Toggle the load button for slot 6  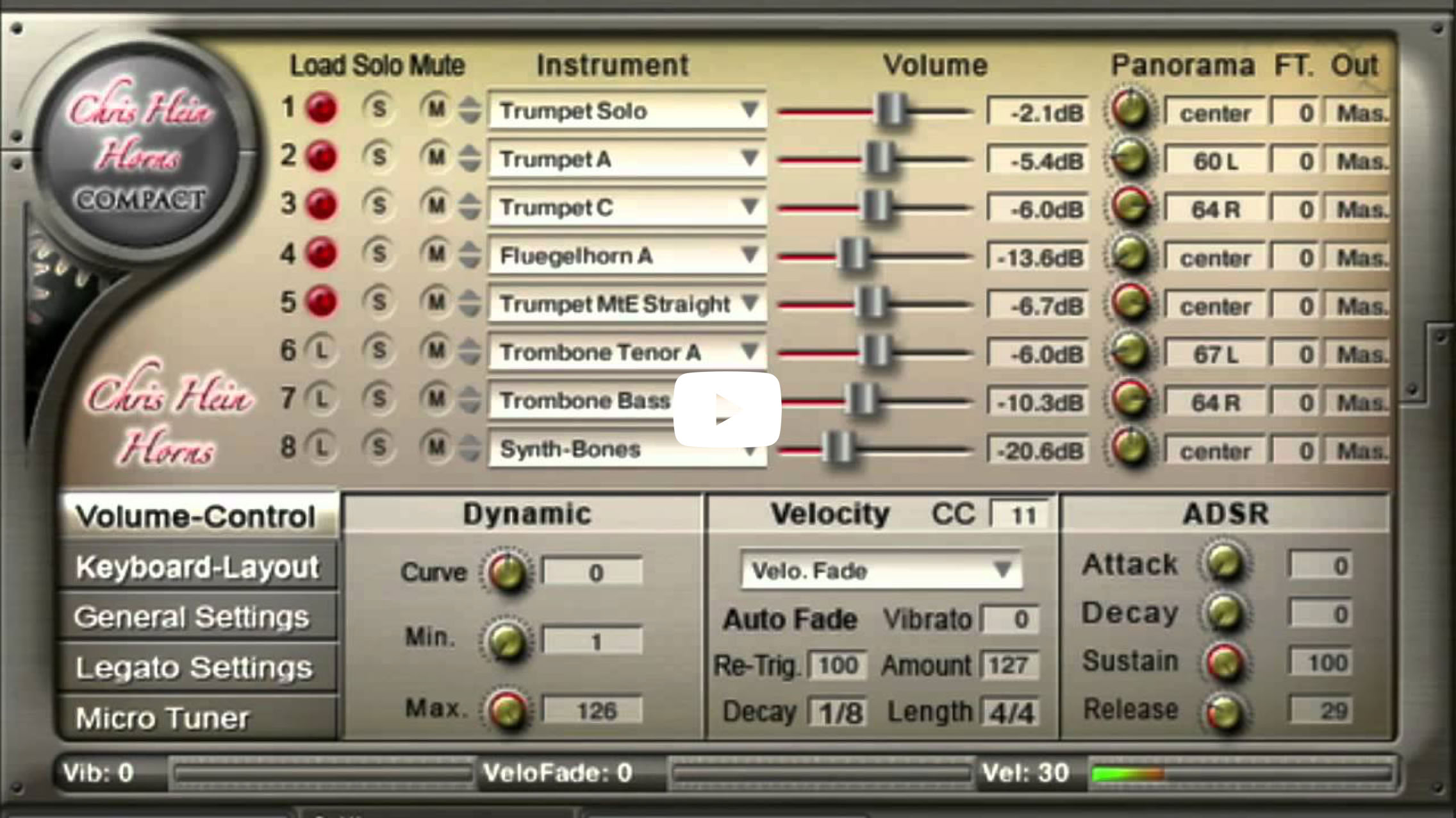[x=322, y=350]
